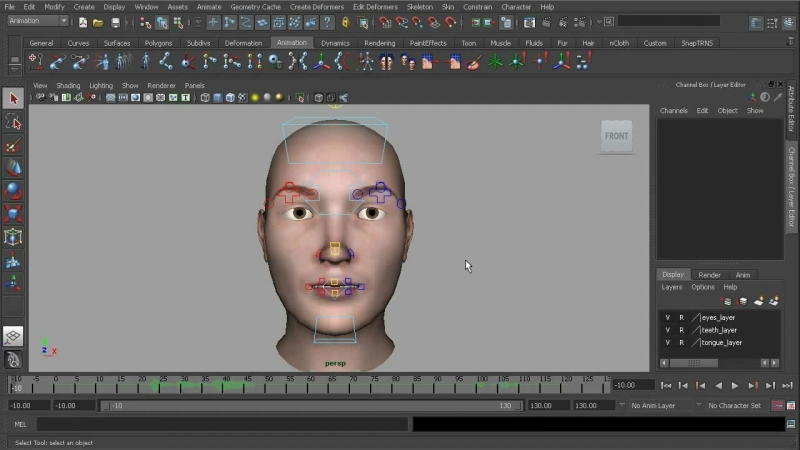Toggle reference mode R of eyes_layer
This screenshot has width=800, height=450.
click(x=681, y=317)
